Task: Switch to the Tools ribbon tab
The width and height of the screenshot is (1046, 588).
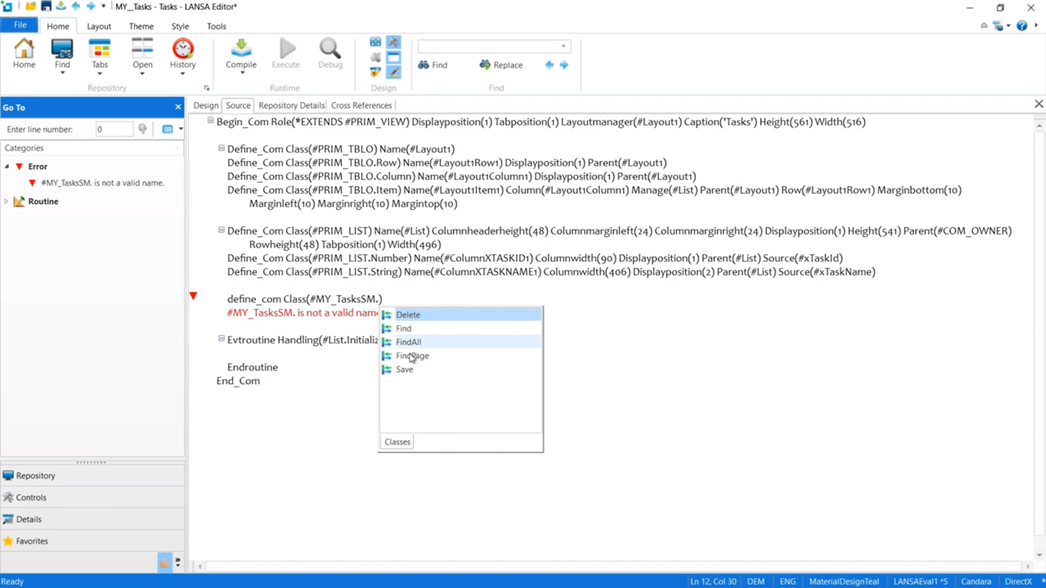Action: click(x=216, y=26)
